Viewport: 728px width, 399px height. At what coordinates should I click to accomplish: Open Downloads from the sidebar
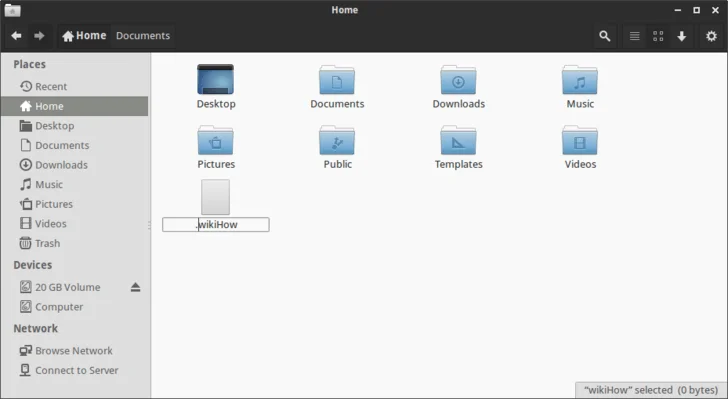(74, 164)
